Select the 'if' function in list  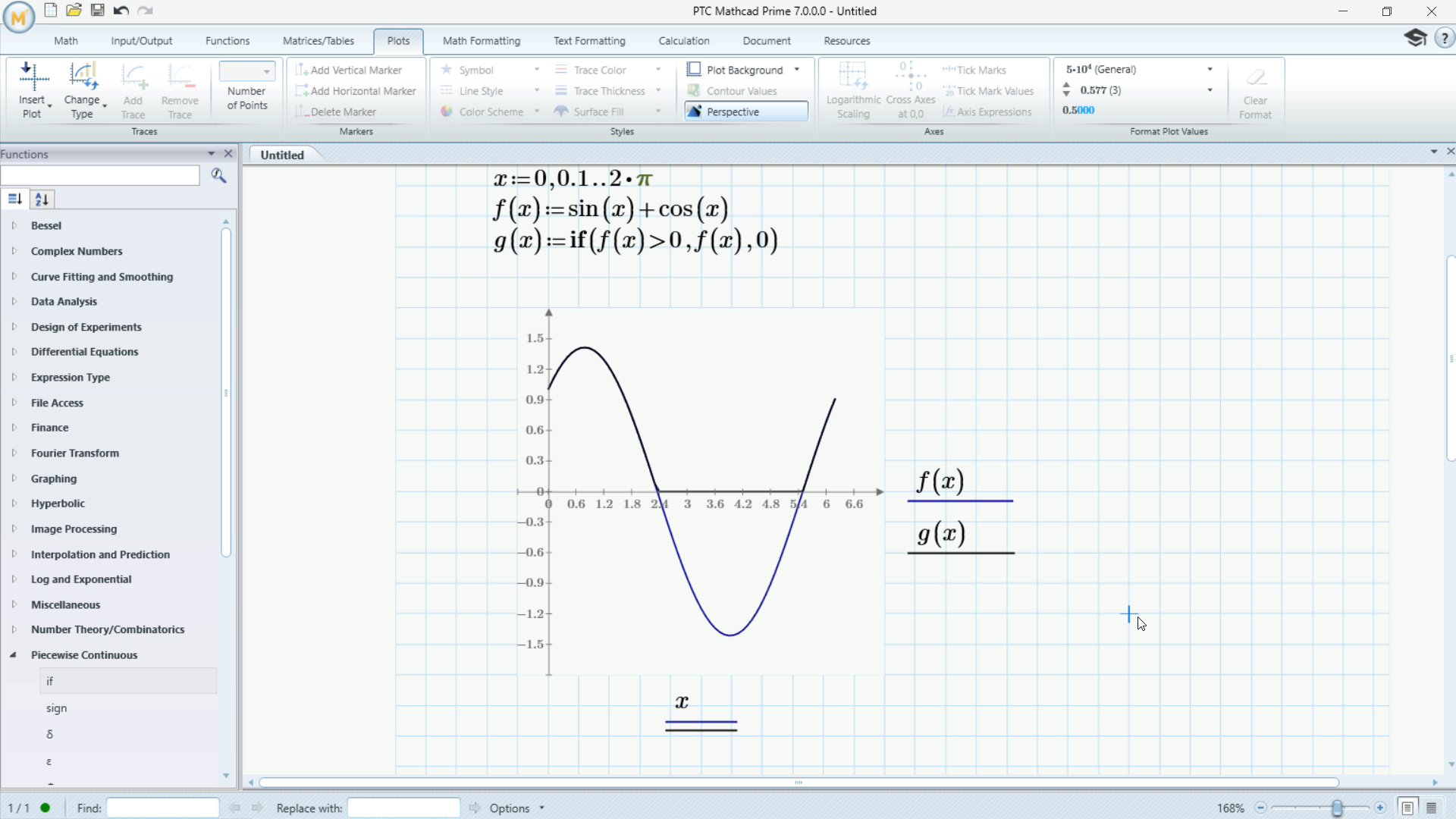pyautogui.click(x=128, y=681)
